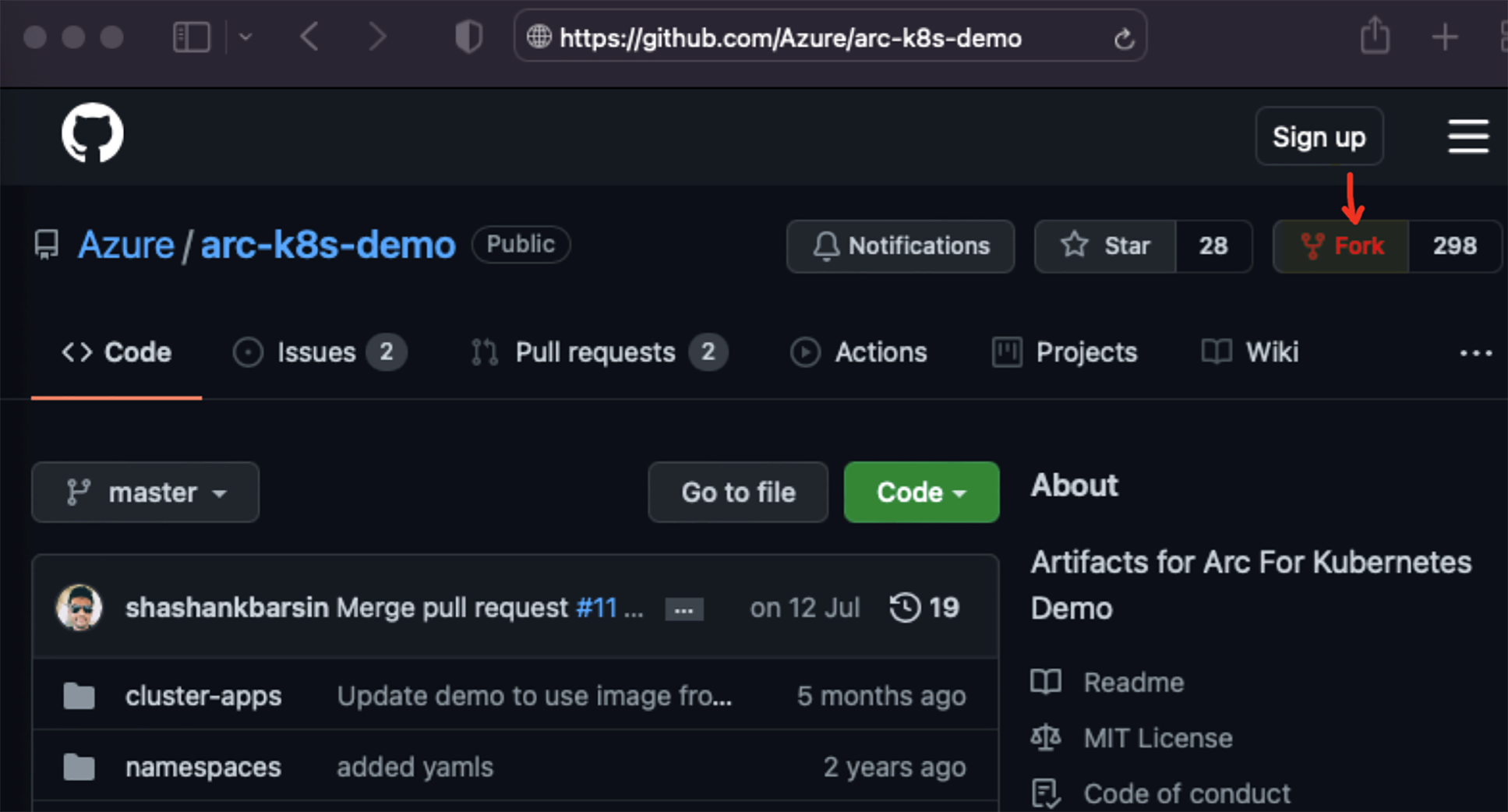Go forward with the browser forward arrow

pyautogui.click(x=377, y=37)
